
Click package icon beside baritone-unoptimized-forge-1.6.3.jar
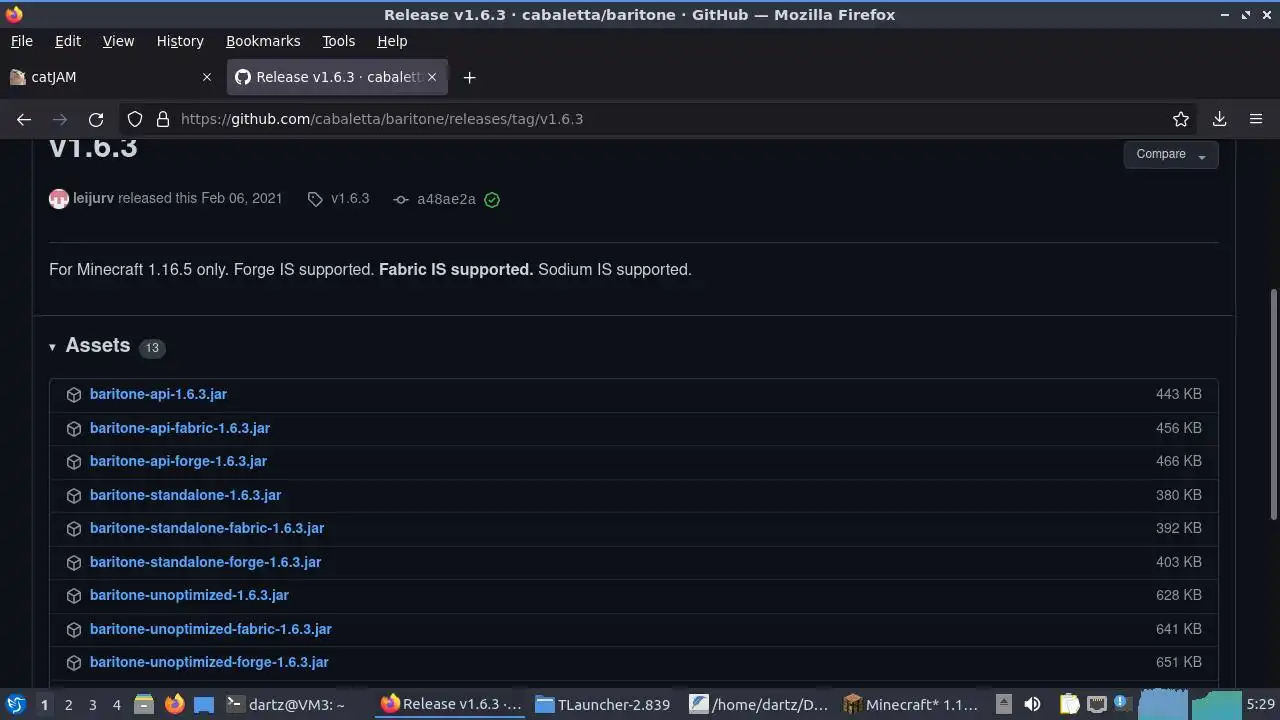click(73, 663)
